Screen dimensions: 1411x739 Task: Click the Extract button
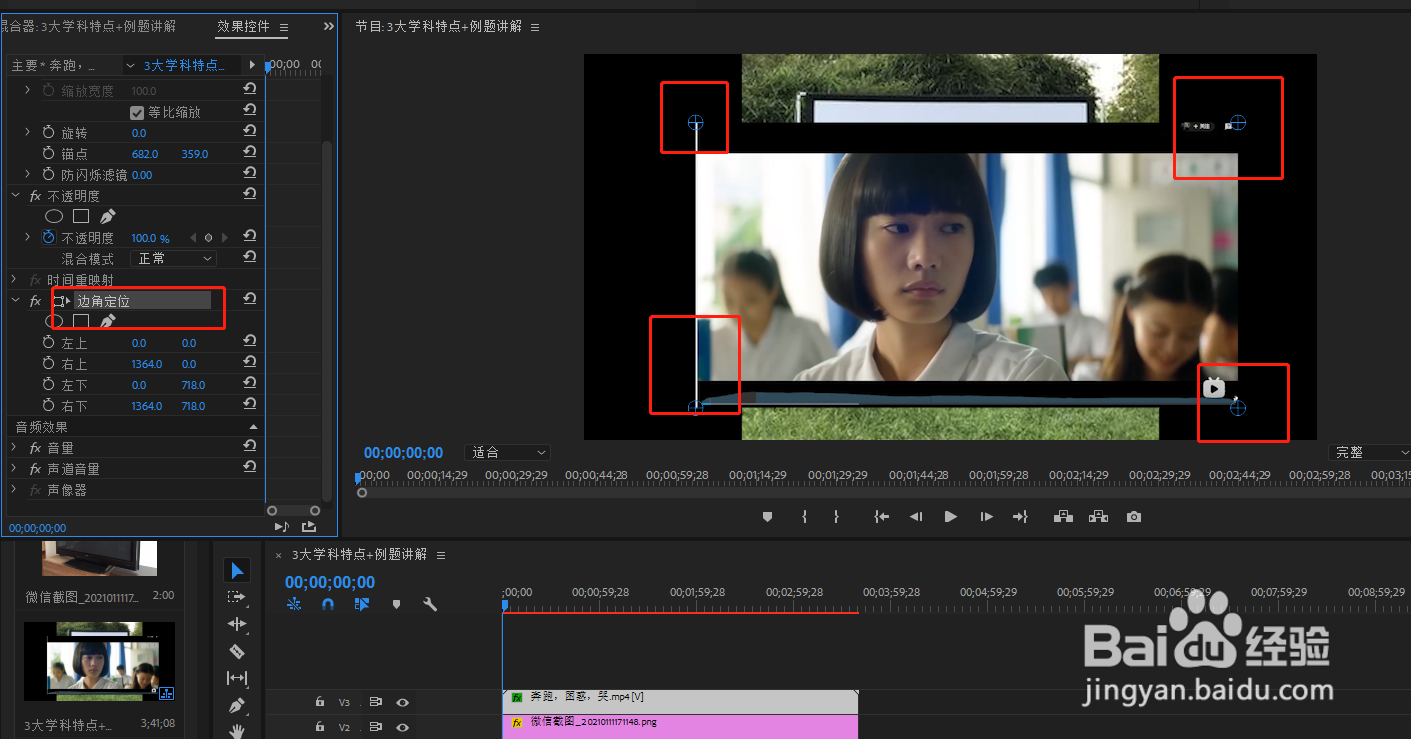point(1098,517)
